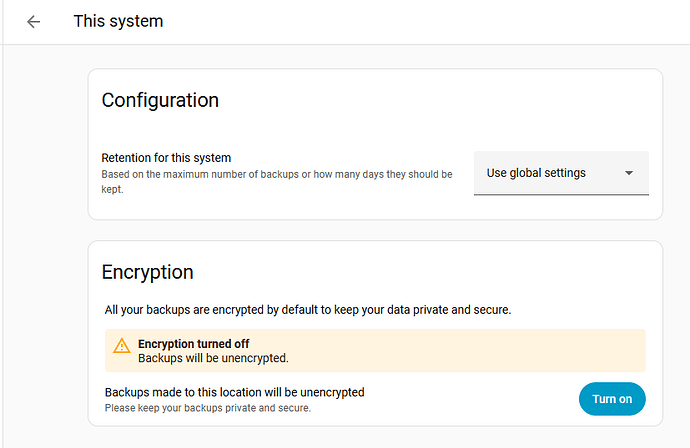Click the "This system" page title
This screenshot has width=690, height=448.
[118, 21]
